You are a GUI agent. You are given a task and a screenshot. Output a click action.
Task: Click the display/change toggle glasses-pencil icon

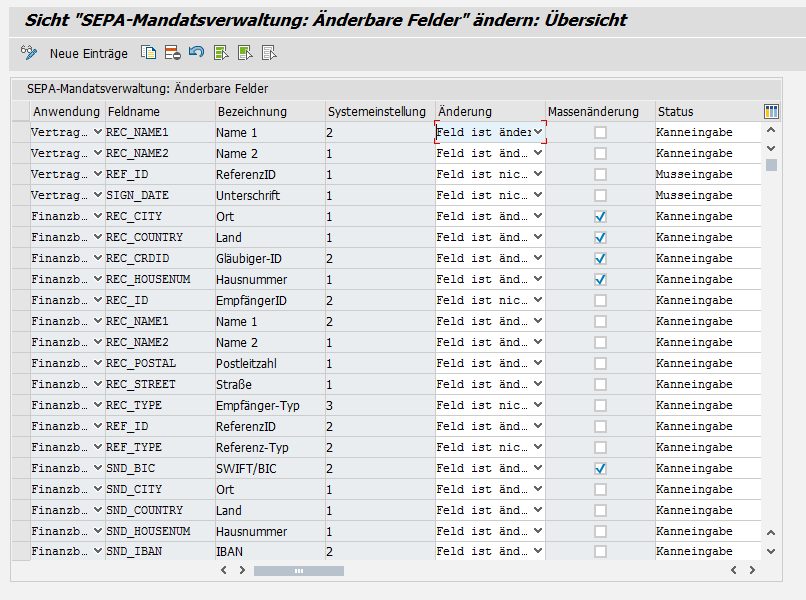28,53
